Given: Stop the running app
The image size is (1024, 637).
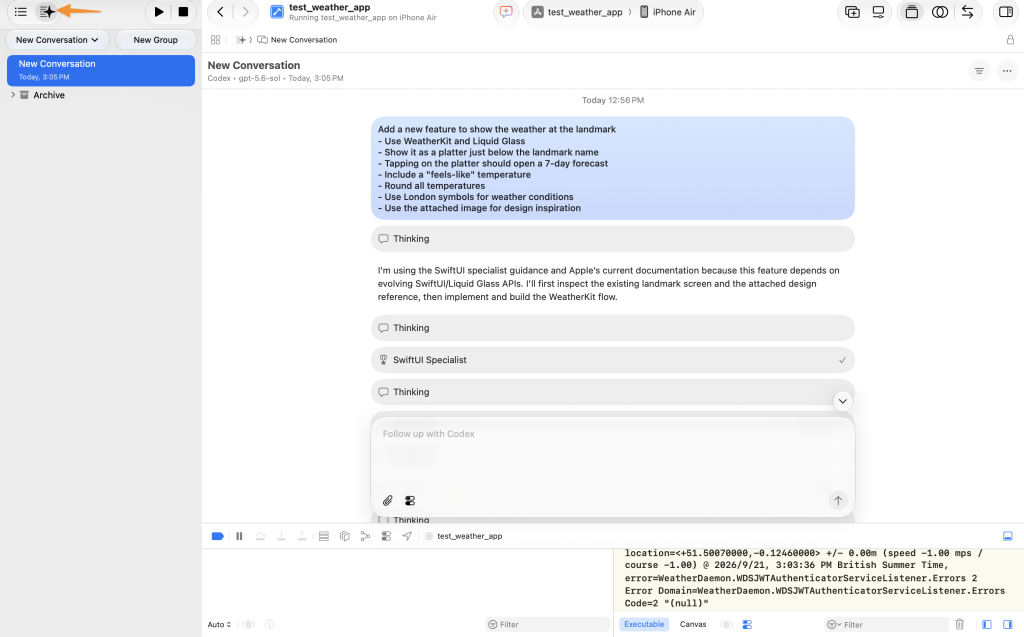Looking at the screenshot, I should [184, 12].
